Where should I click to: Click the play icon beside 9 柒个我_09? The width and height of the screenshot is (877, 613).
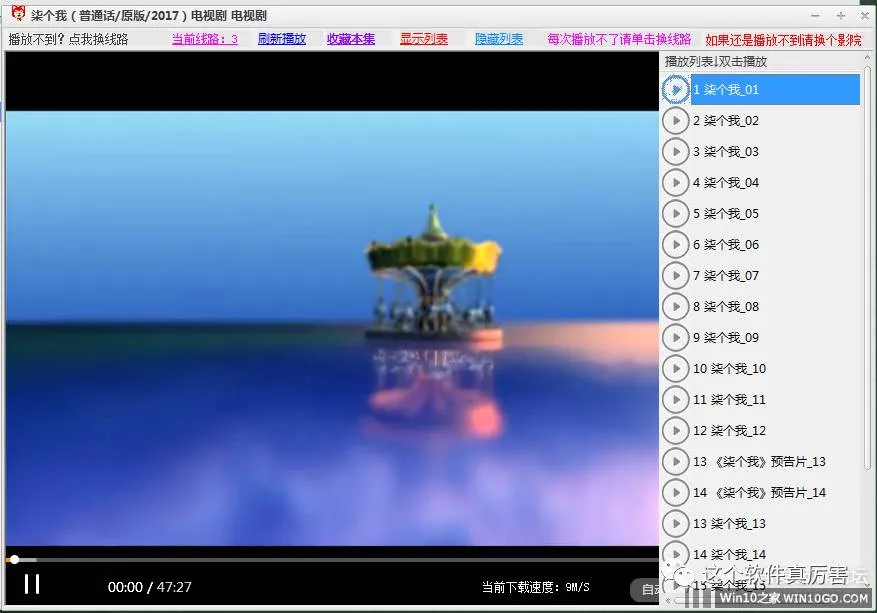point(675,338)
